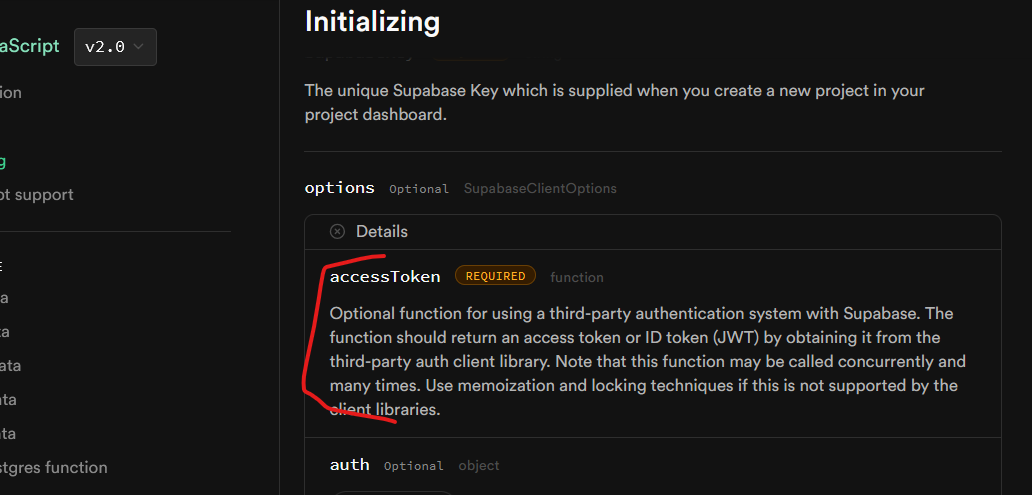1032x495 pixels.
Task: Click sidebar item directly above green entry
Action: [x=10, y=93]
